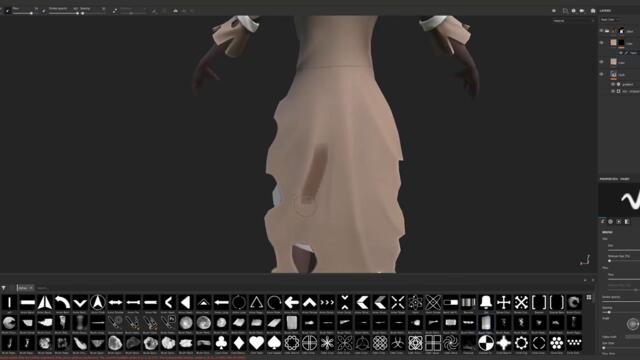This screenshot has height=360, width=640.
Task: Select the black mask thumbnail on second layer
Action: 621,43
